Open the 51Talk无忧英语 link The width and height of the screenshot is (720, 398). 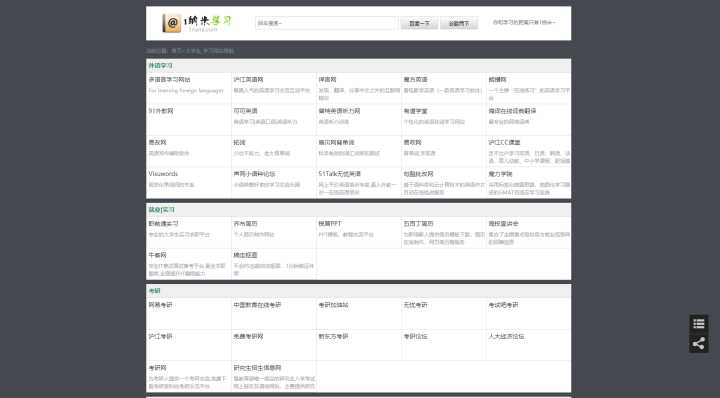(340, 174)
